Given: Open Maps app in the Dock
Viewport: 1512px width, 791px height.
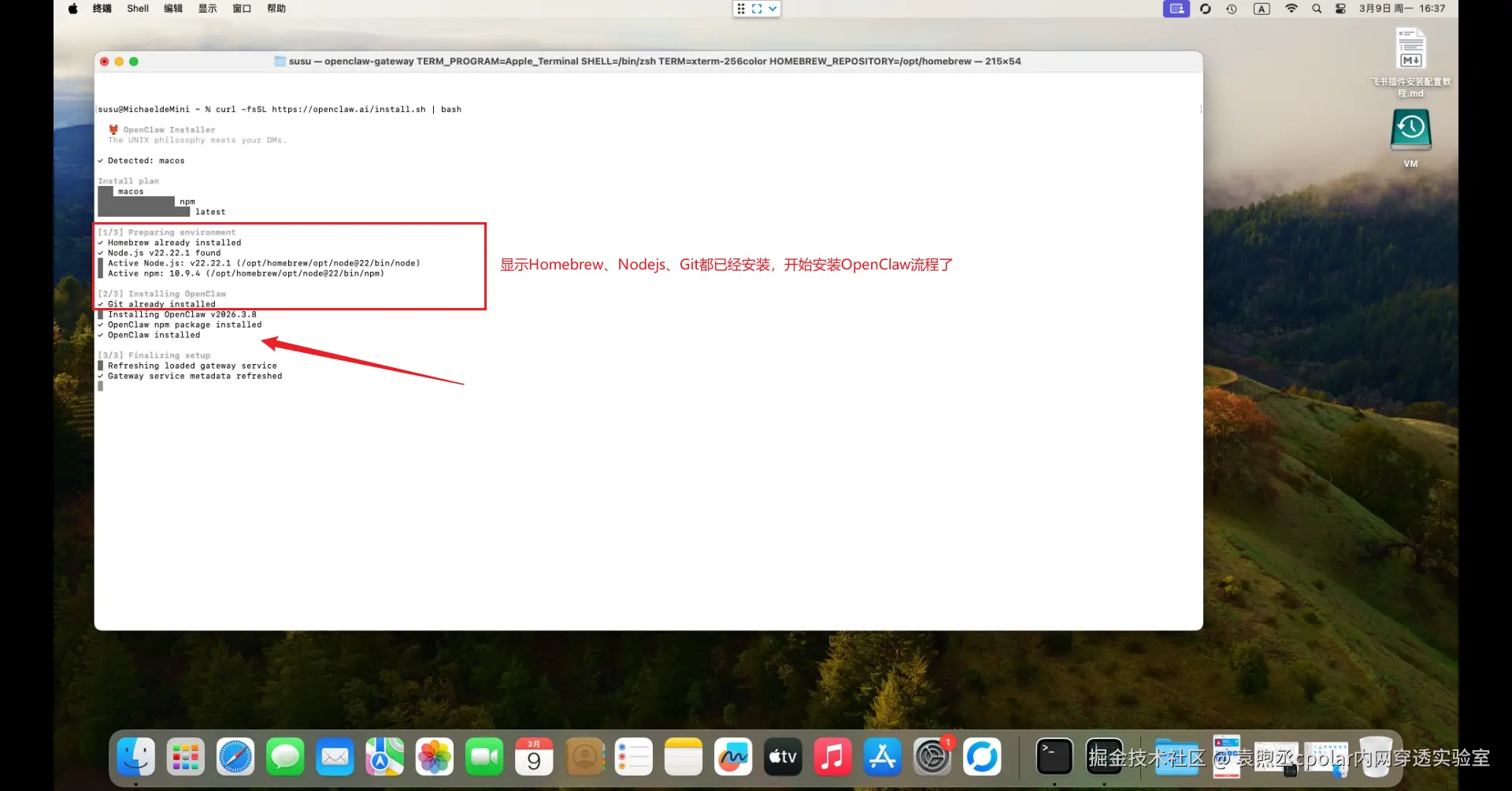Looking at the screenshot, I should (384, 757).
